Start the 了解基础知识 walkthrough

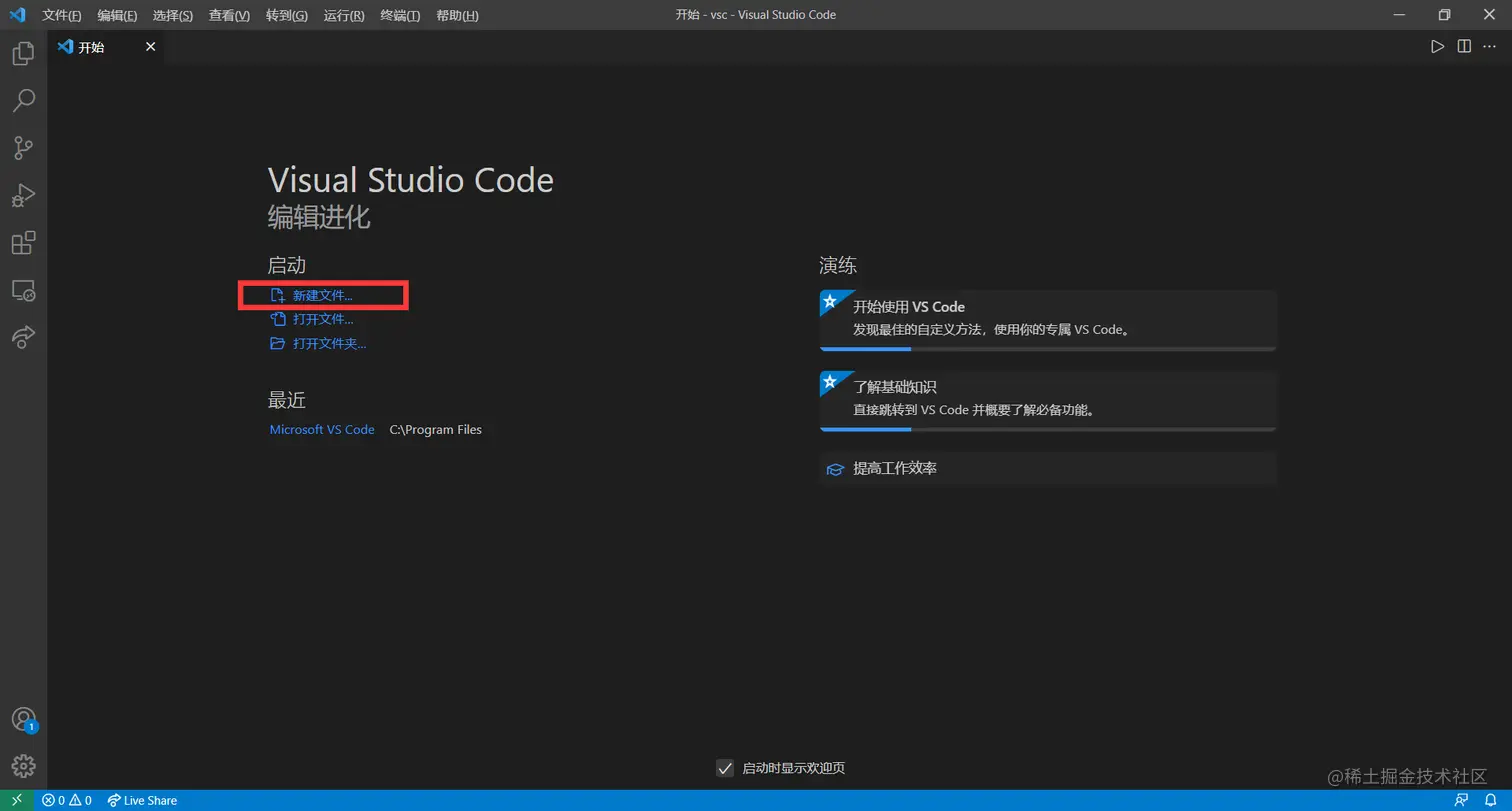pyautogui.click(x=1048, y=400)
